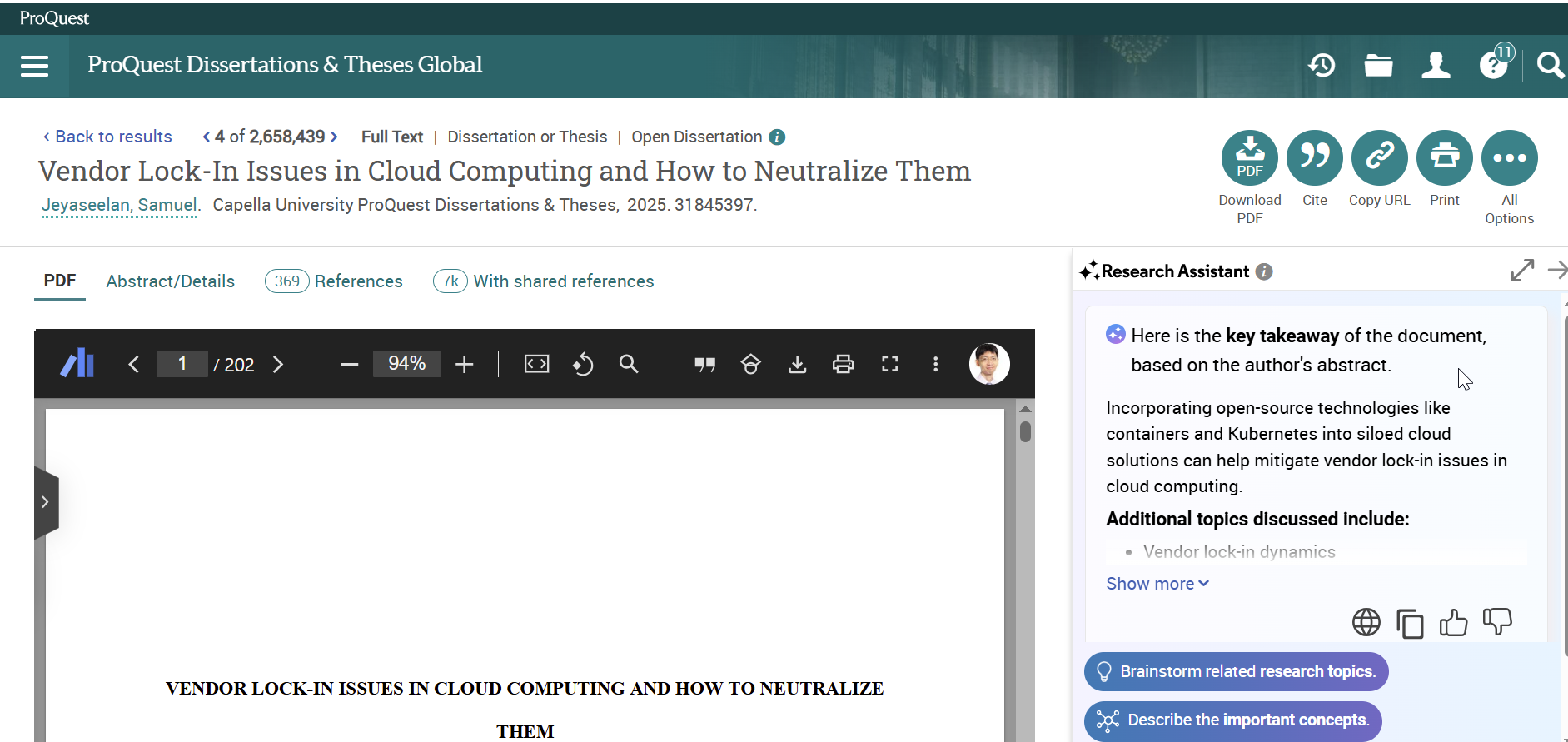The height and width of the screenshot is (742, 1568).
Task: Open the 369 References tab
Action: pos(333,281)
